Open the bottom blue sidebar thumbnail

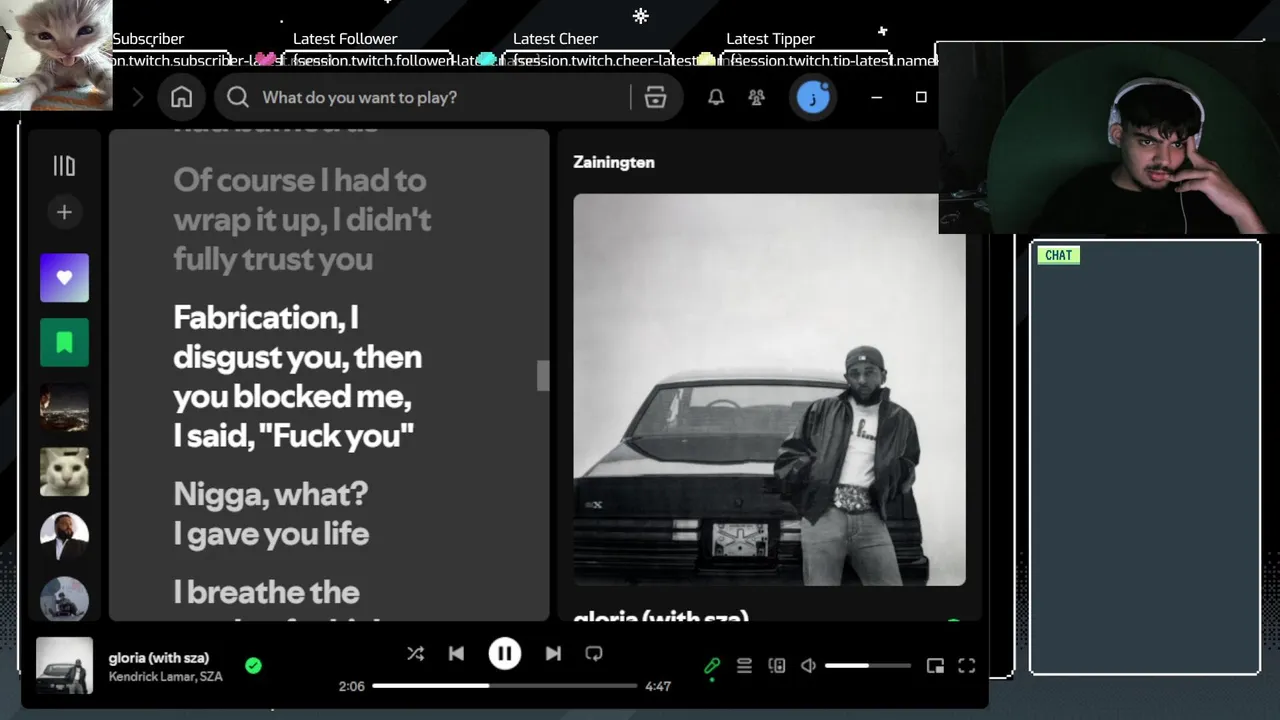pos(64,598)
